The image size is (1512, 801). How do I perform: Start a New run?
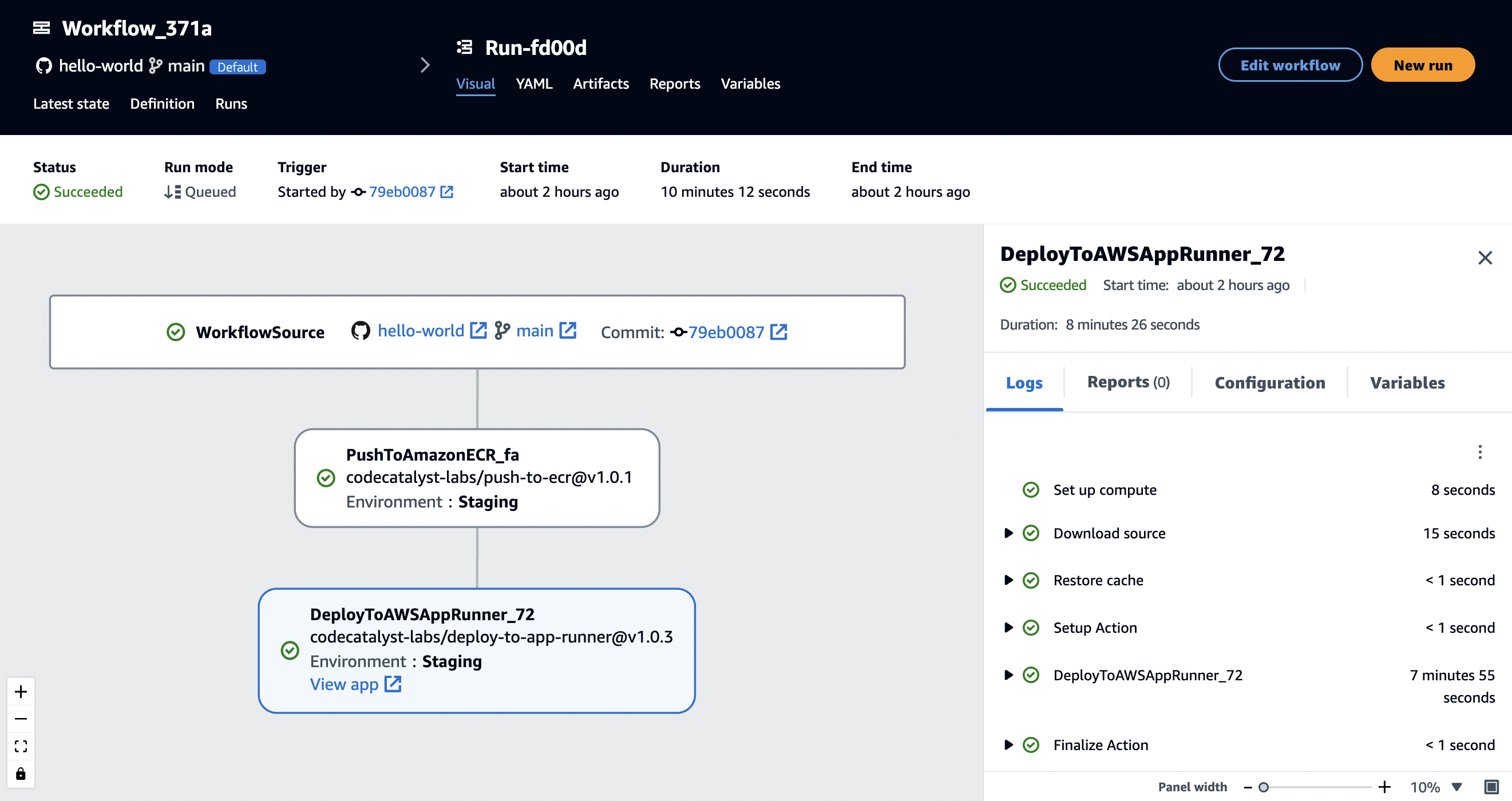(1423, 65)
